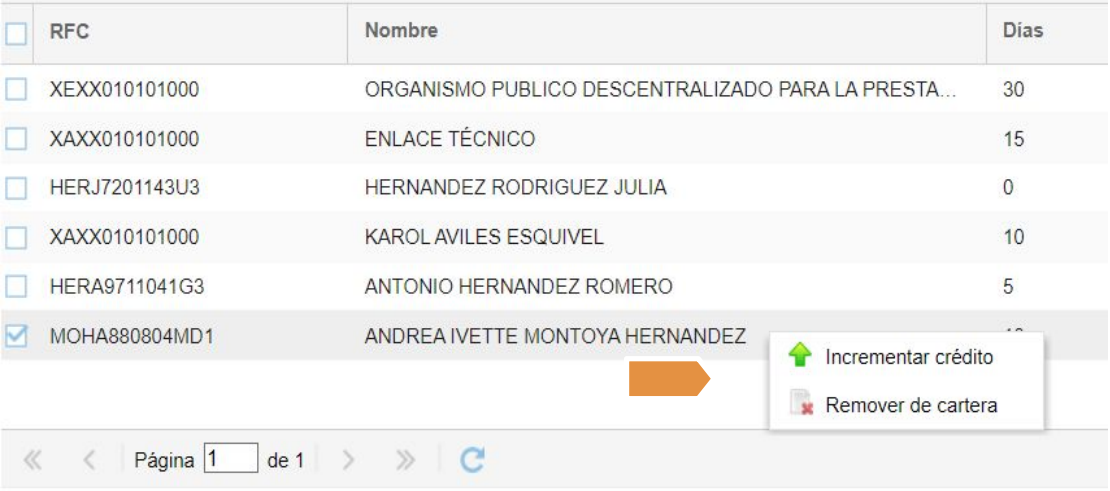This screenshot has height=491, width=1110.
Task: Click the page number input field
Action: 230,459
